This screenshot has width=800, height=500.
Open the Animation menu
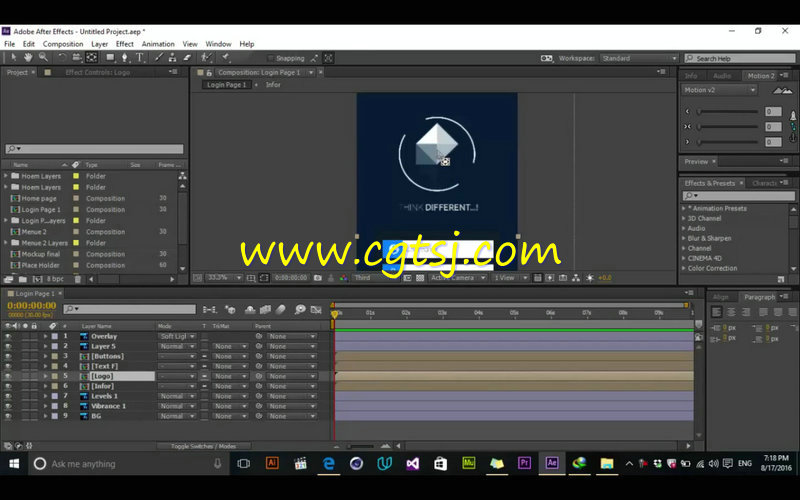tap(158, 44)
